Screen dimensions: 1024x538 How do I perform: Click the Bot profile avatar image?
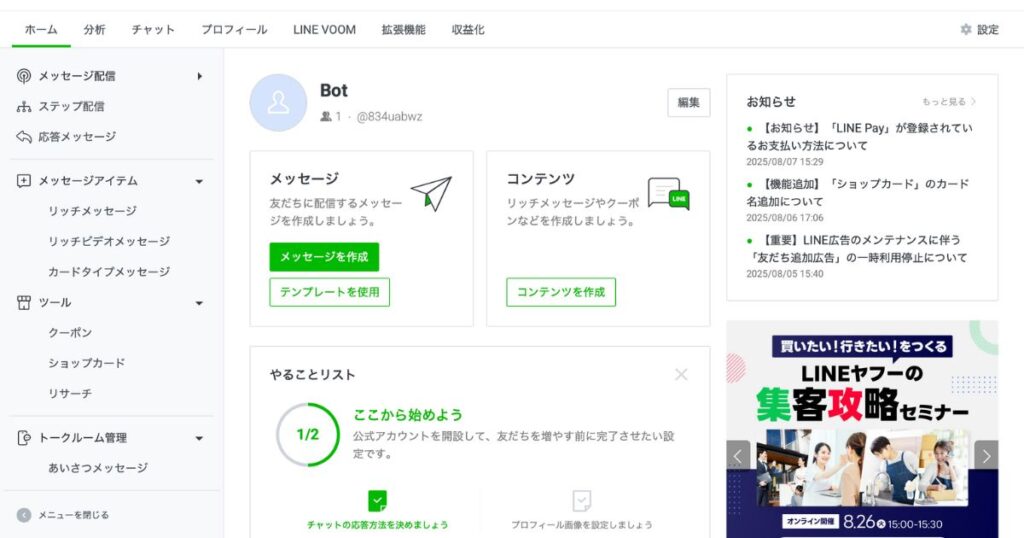tap(278, 103)
